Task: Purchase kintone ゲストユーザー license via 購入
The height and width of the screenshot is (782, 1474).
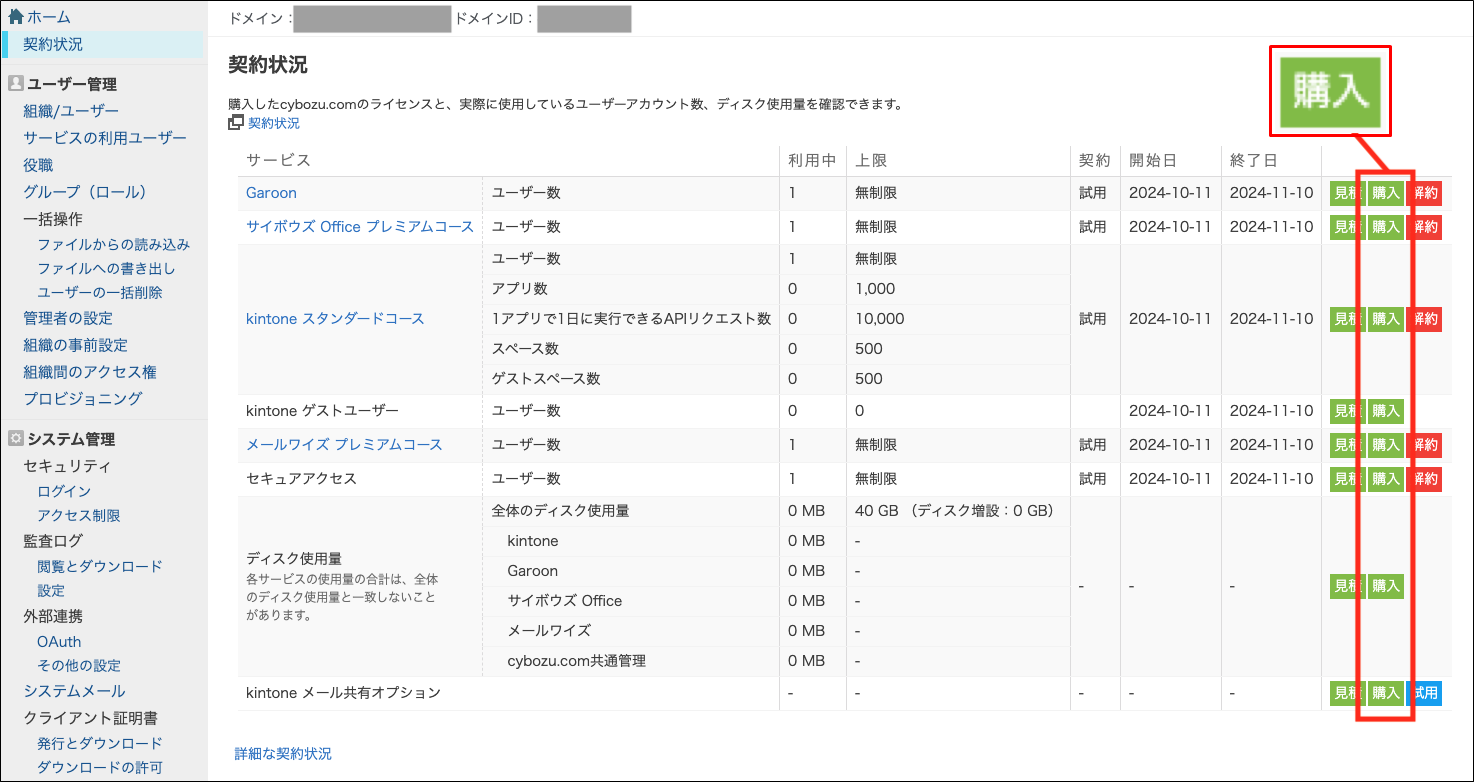Action: point(1385,411)
